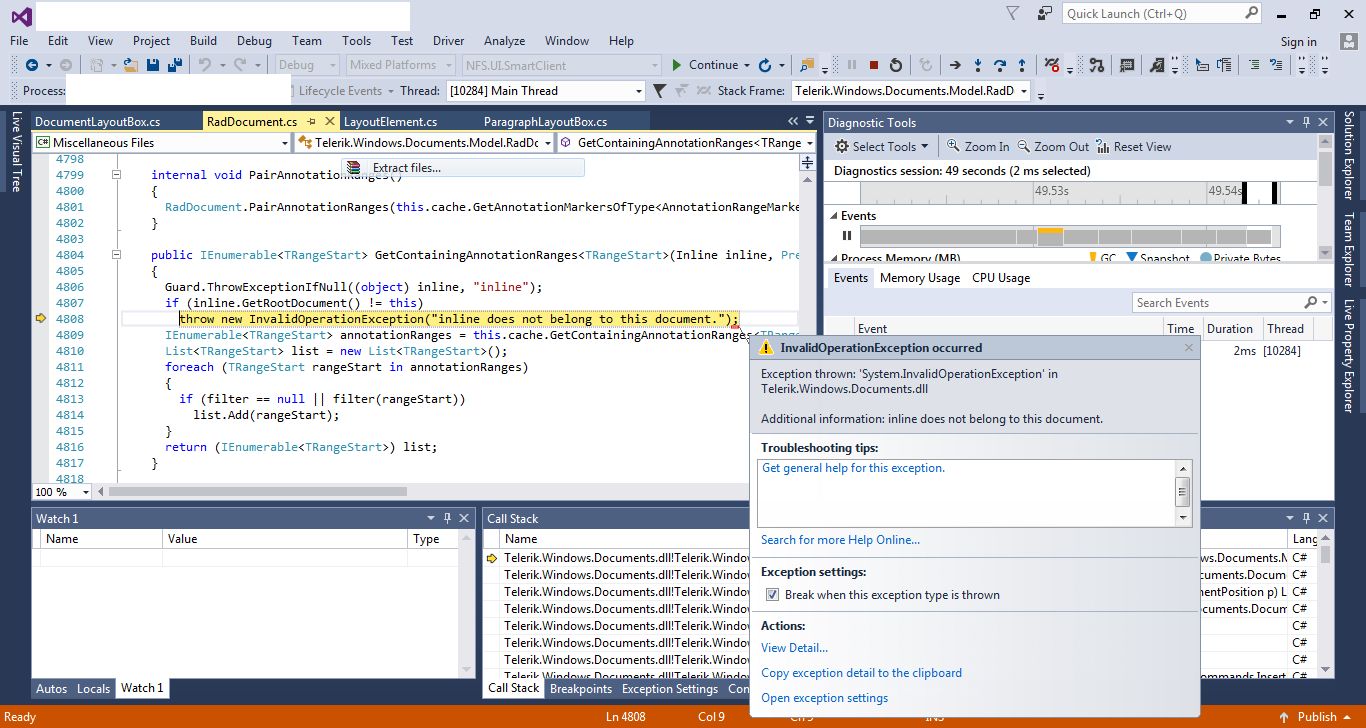Click the View Detail... link
This screenshot has width=1366, height=728.
coord(794,648)
